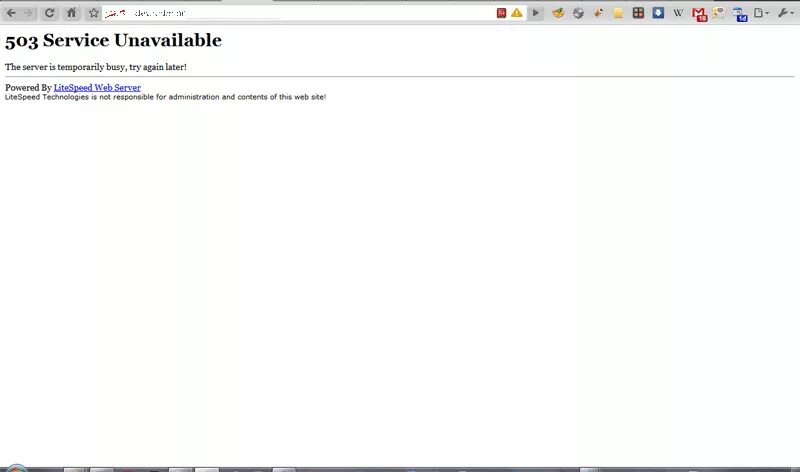Reload the current page
The width and height of the screenshot is (800, 472).
49,13
